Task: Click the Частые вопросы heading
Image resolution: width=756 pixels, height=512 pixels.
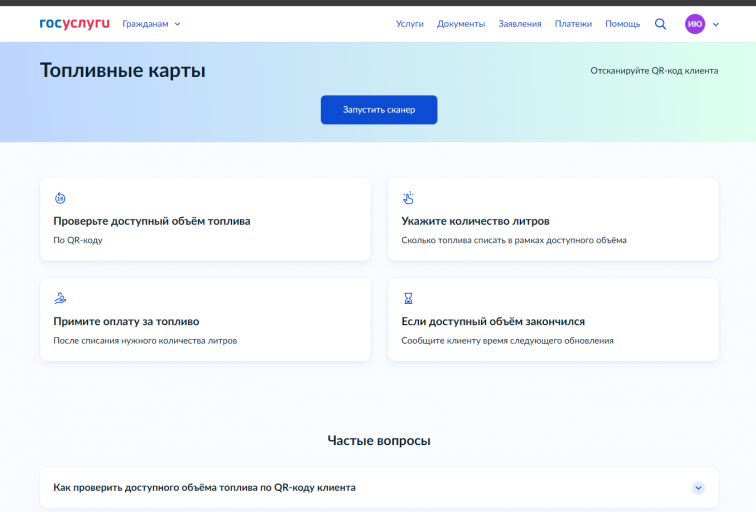Action: pyautogui.click(x=379, y=440)
